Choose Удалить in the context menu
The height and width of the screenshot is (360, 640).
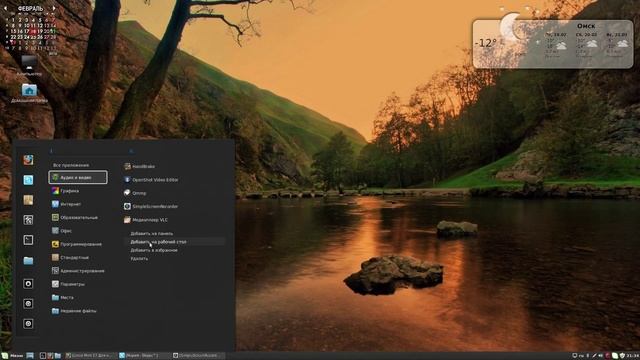(139, 259)
